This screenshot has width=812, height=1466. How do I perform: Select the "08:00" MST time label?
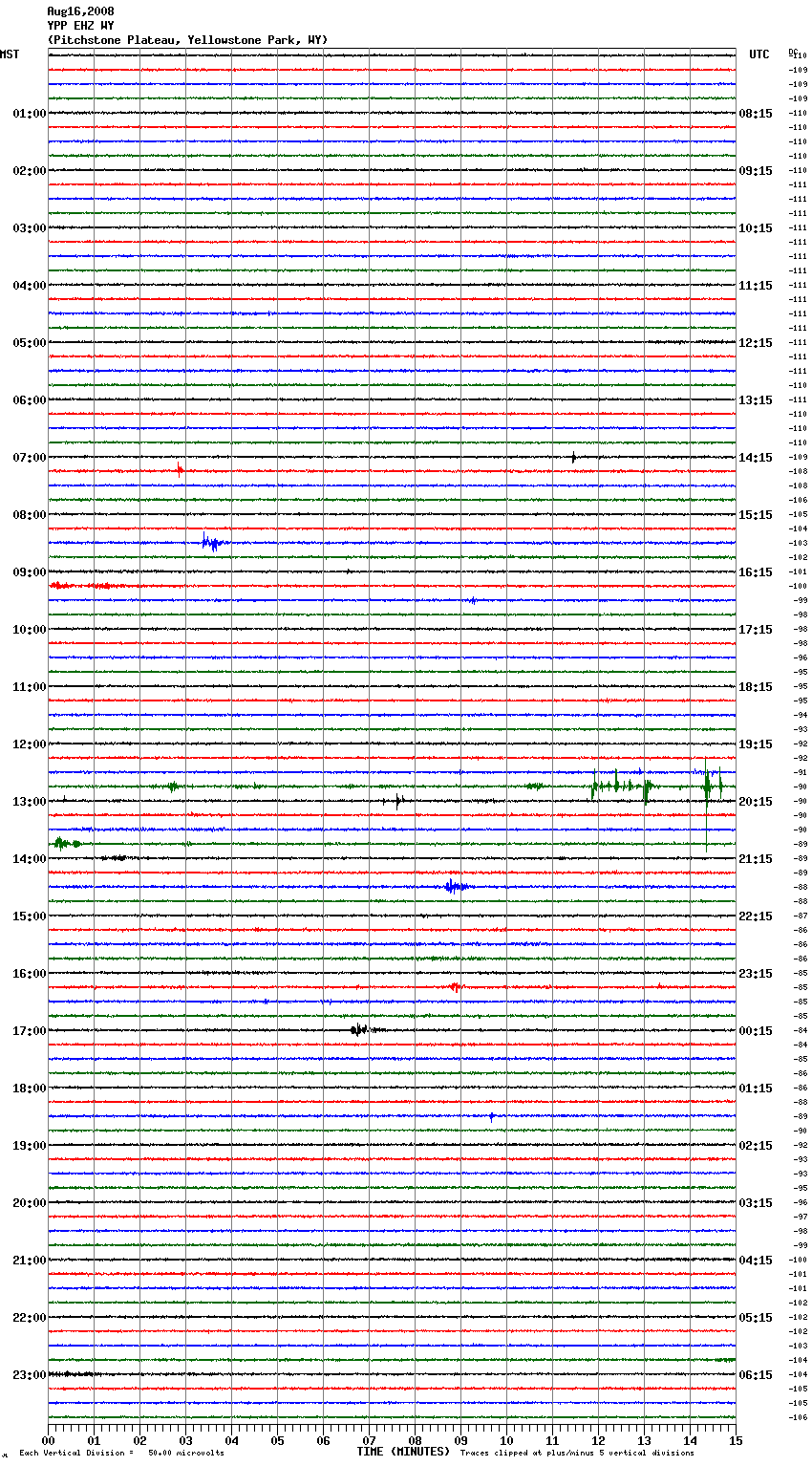tap(30, 515)
